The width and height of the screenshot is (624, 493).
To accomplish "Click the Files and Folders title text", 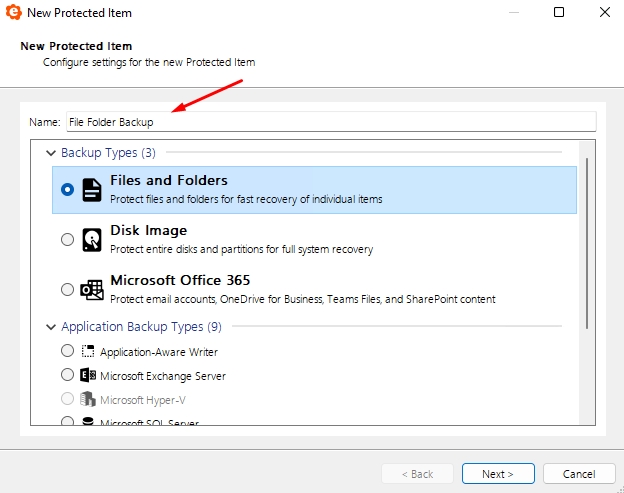I will point(169,180).
